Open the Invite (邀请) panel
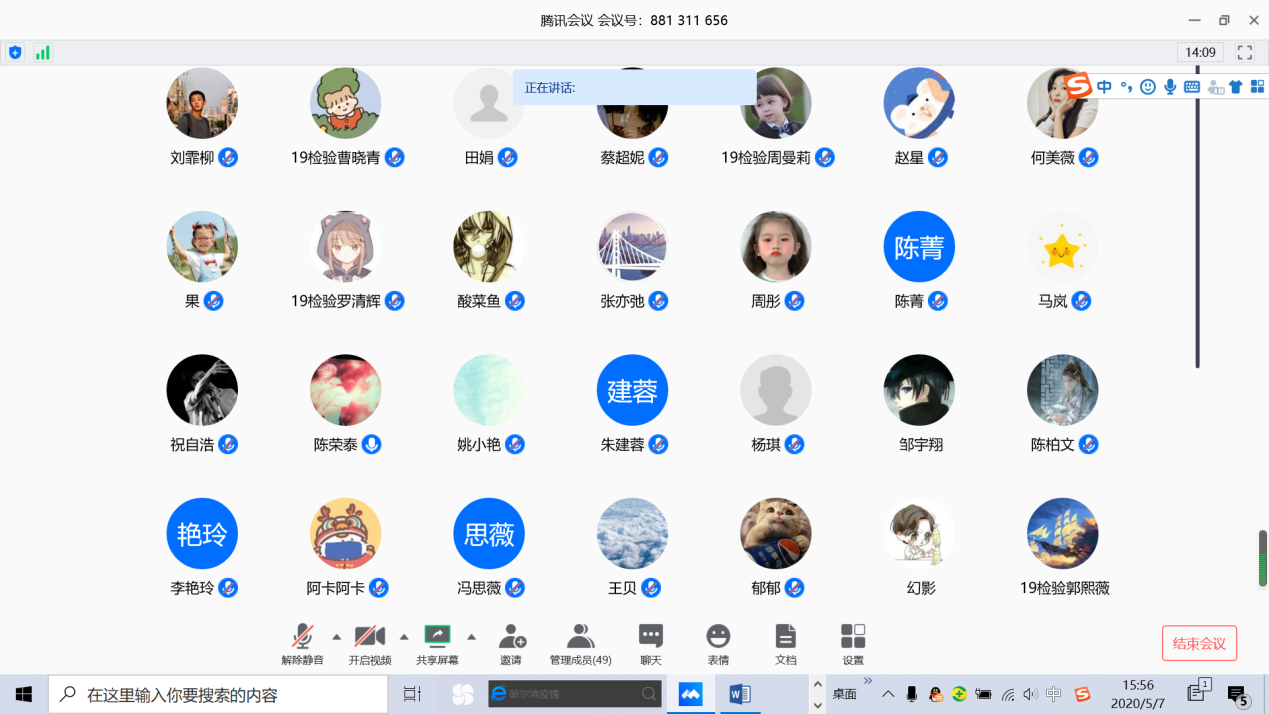Image resolution: width=1269 pixels, height=714 pixels. (x=512, y=644)
